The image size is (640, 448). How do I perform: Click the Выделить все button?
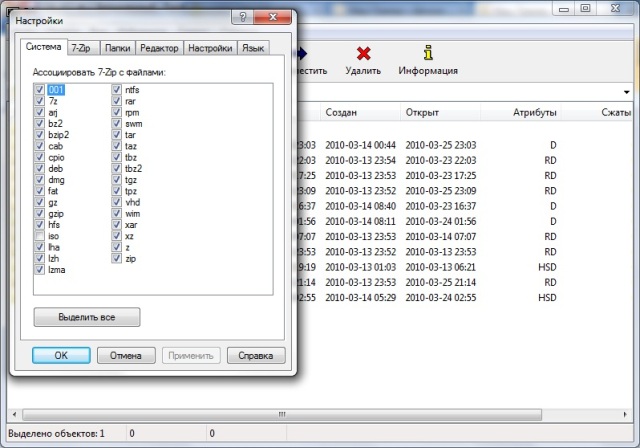[x=87, y=317]
